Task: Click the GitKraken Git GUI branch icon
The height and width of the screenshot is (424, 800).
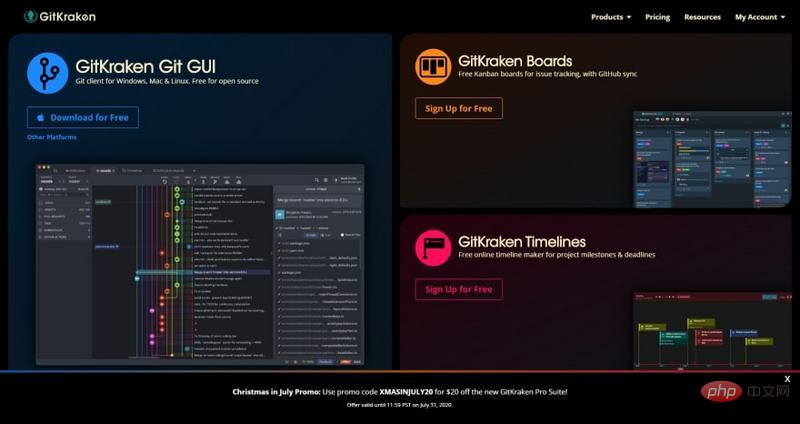Action: [47, 73]
